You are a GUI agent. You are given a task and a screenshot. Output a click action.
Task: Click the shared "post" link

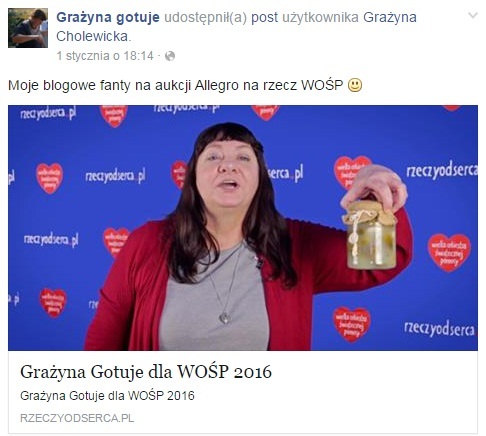coord(264,17)
